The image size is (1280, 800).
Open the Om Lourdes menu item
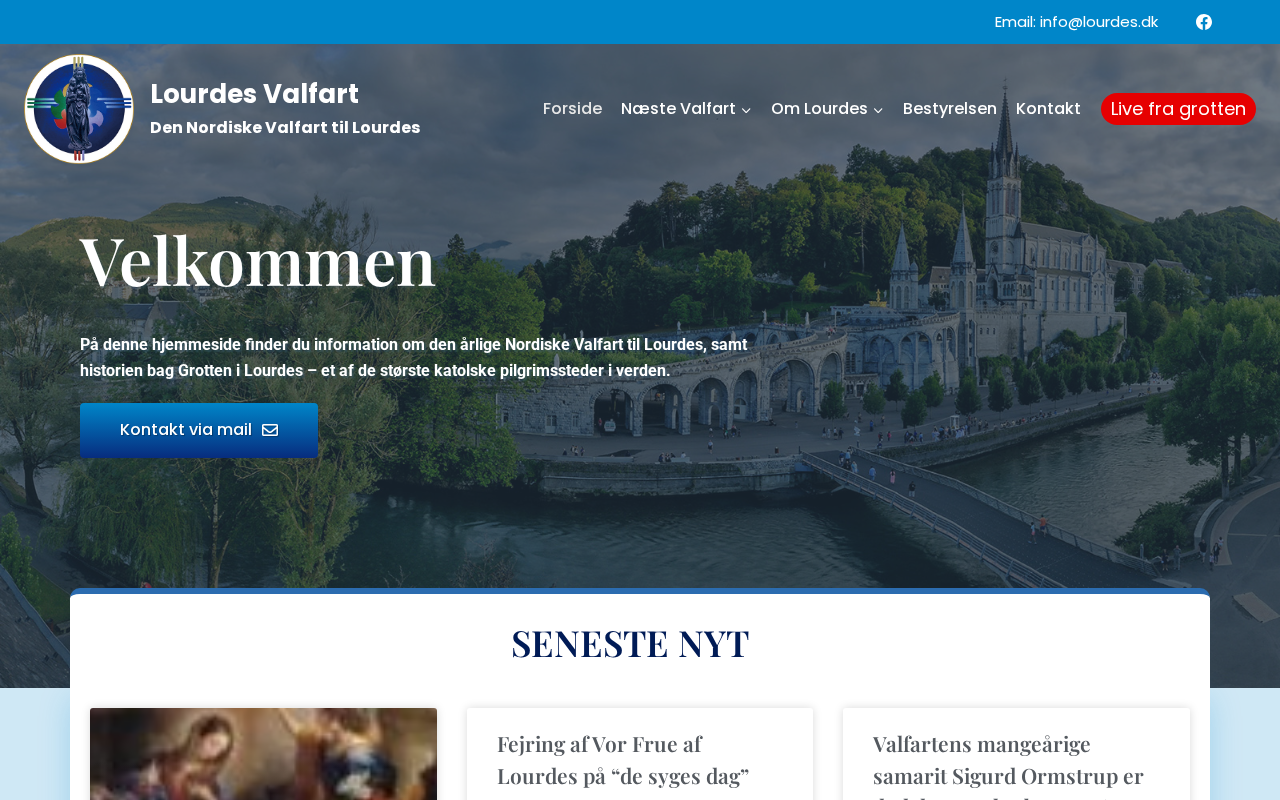819,109
